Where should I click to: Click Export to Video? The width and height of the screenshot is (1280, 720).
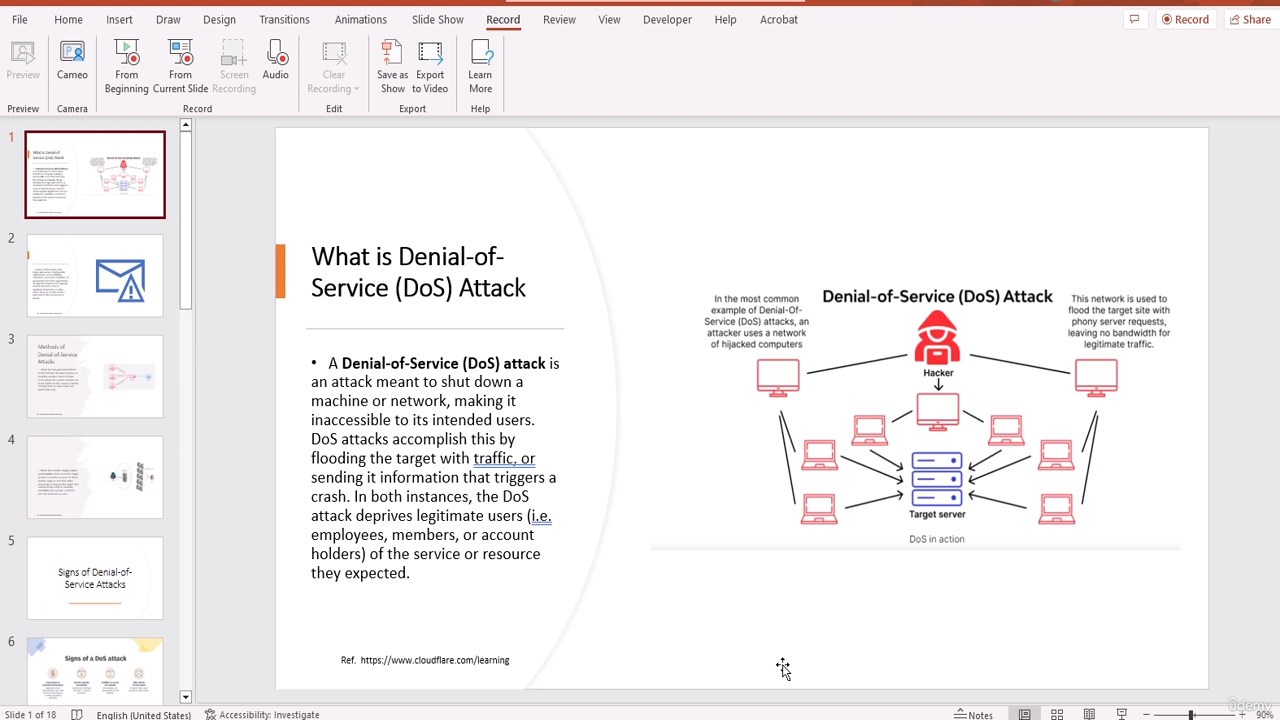(430, 65)
